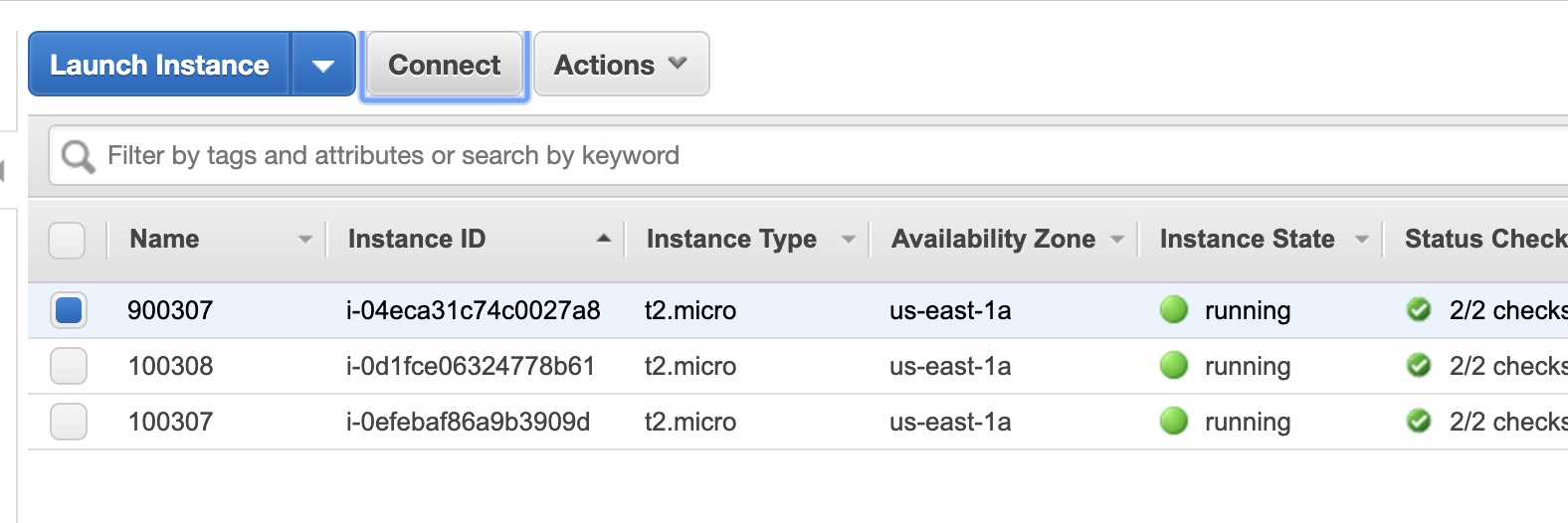The image size is (1568, 523).
Task: Uncheck the checkbox for instance 900307
Action: [69, 310]
